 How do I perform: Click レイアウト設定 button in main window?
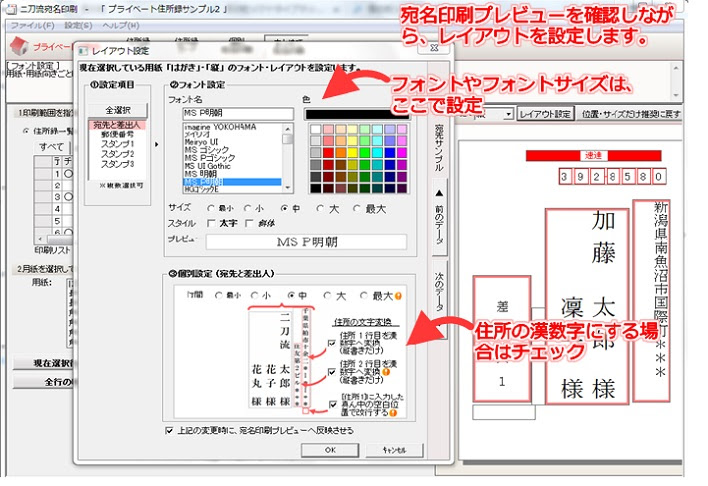tap(545, 114)
